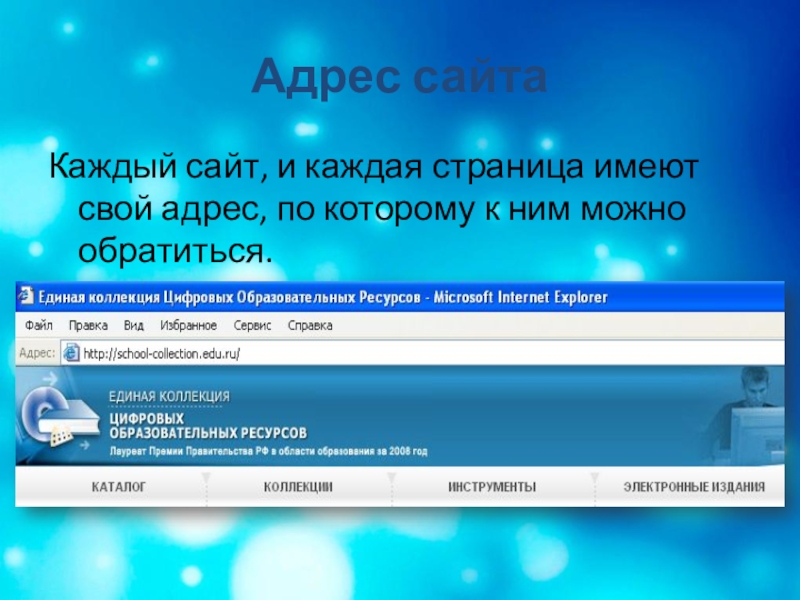This screenshot has height=600, width=800.
Task: Open the Правка menu
Action: (88, 325)
